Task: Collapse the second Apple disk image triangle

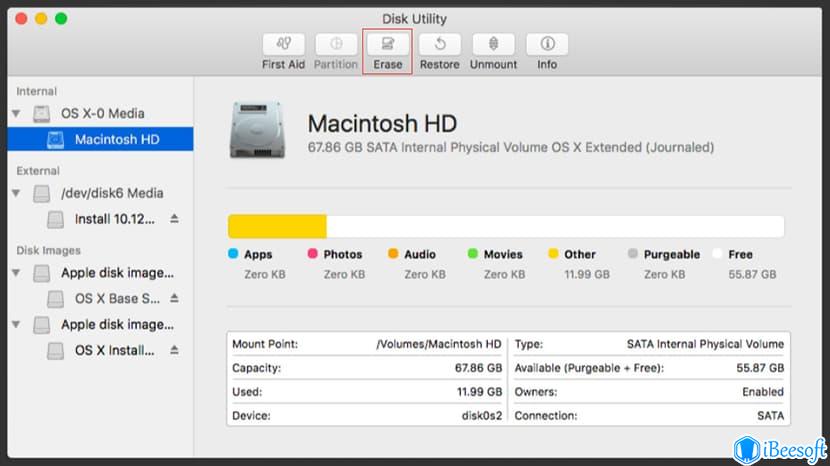Action: pyautogui.click(x=16, y=324)
